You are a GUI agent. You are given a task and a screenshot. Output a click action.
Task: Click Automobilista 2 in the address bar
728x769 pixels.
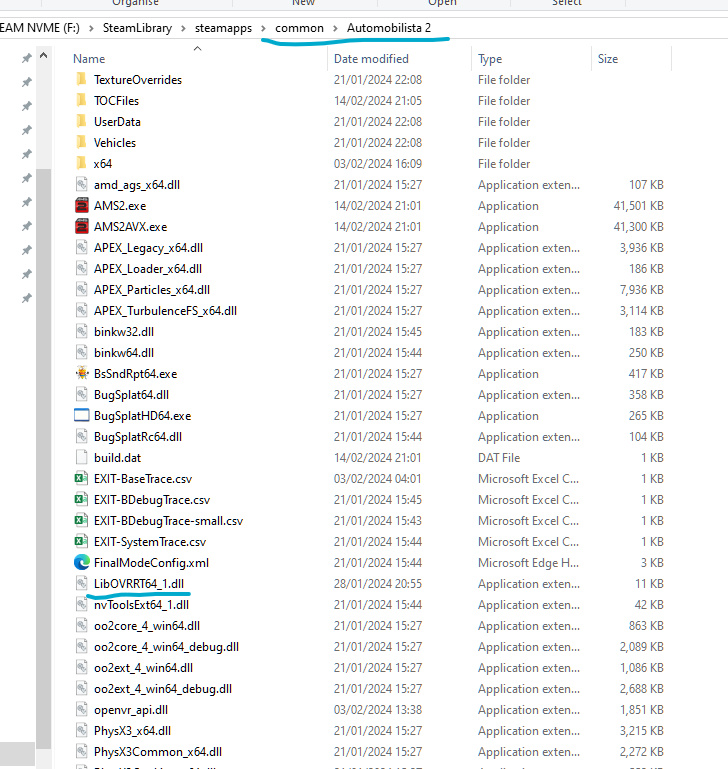pyautogui.click(x=389, y=28)
